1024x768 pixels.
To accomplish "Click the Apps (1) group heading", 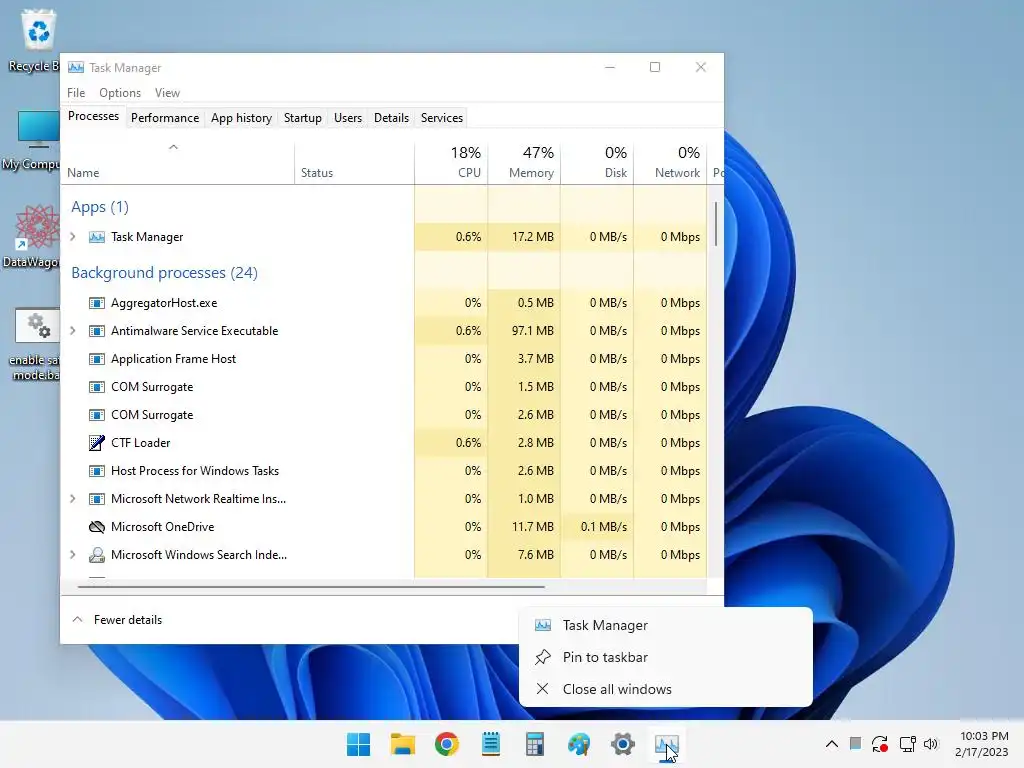I will pyautogui.click(x=100, y=207).
